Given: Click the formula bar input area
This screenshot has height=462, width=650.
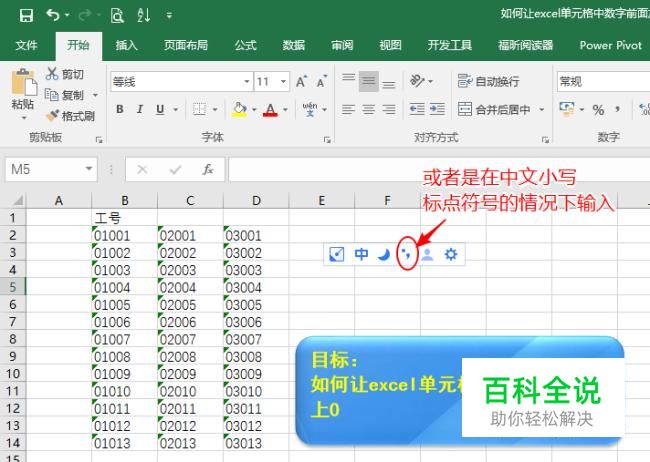Looking at the screenshot, I should (x=439, y=169).
